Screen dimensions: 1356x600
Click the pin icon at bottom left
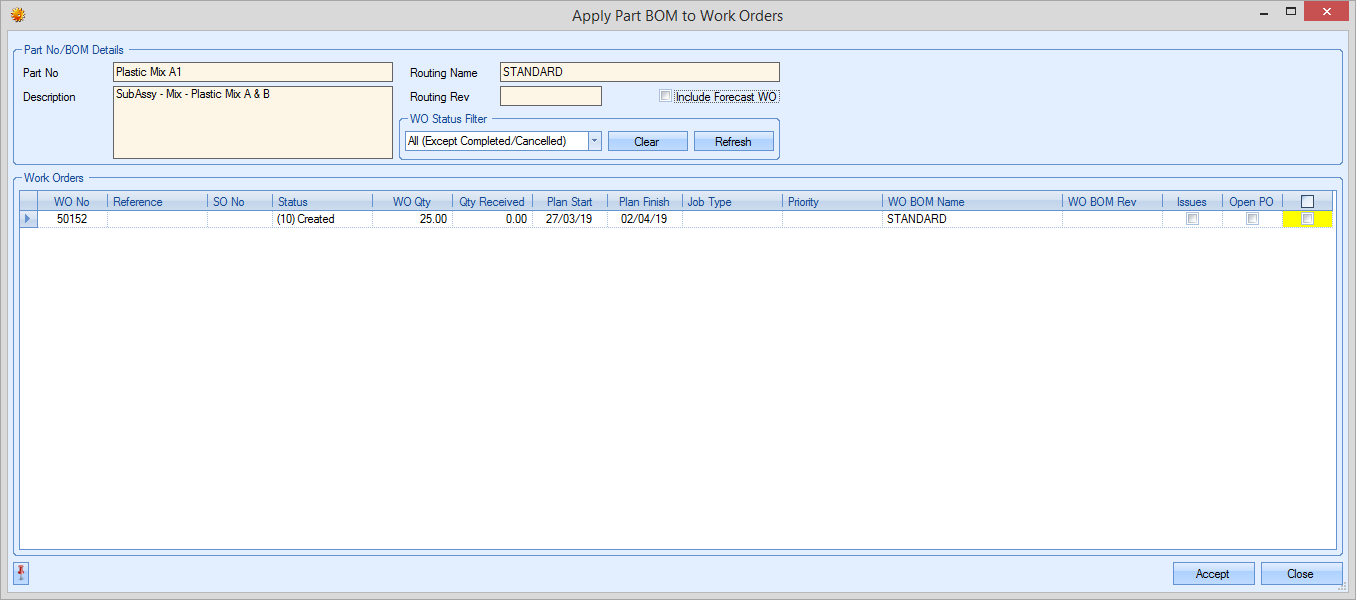pyautogui.click(x=22, y=573)
